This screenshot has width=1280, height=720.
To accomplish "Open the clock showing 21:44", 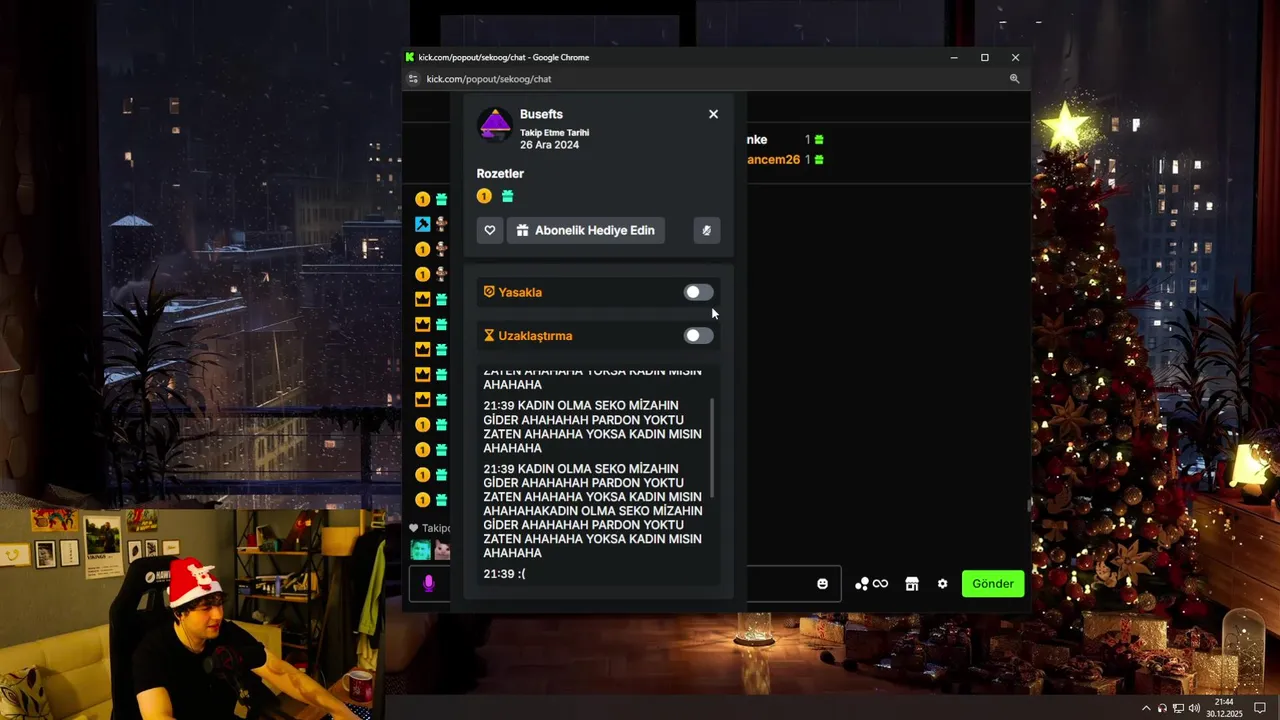I will point(1224,708).
